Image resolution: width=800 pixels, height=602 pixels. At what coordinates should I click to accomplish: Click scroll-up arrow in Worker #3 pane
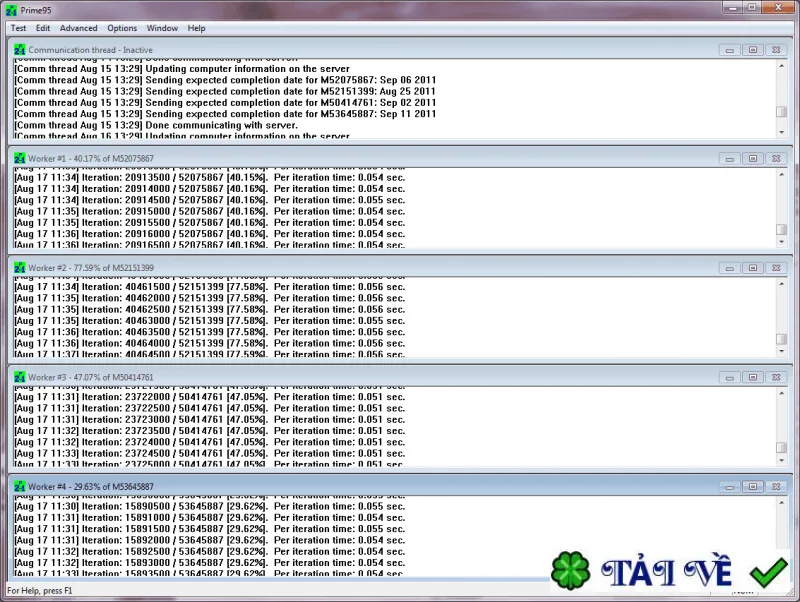[781, 393]
